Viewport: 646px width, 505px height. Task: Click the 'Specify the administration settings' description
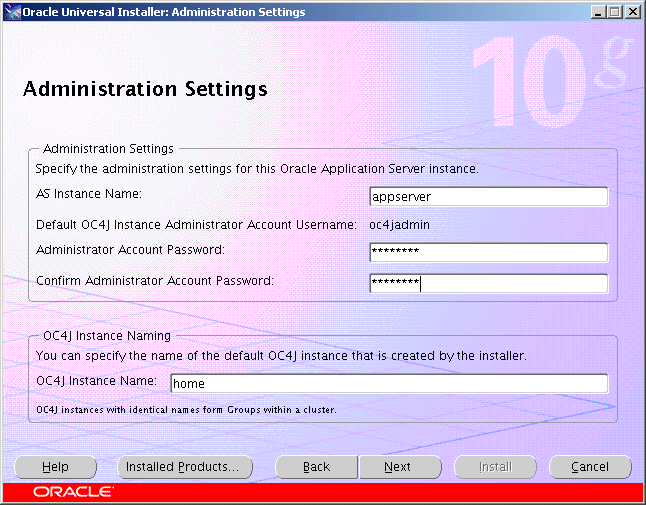point(257,169)
